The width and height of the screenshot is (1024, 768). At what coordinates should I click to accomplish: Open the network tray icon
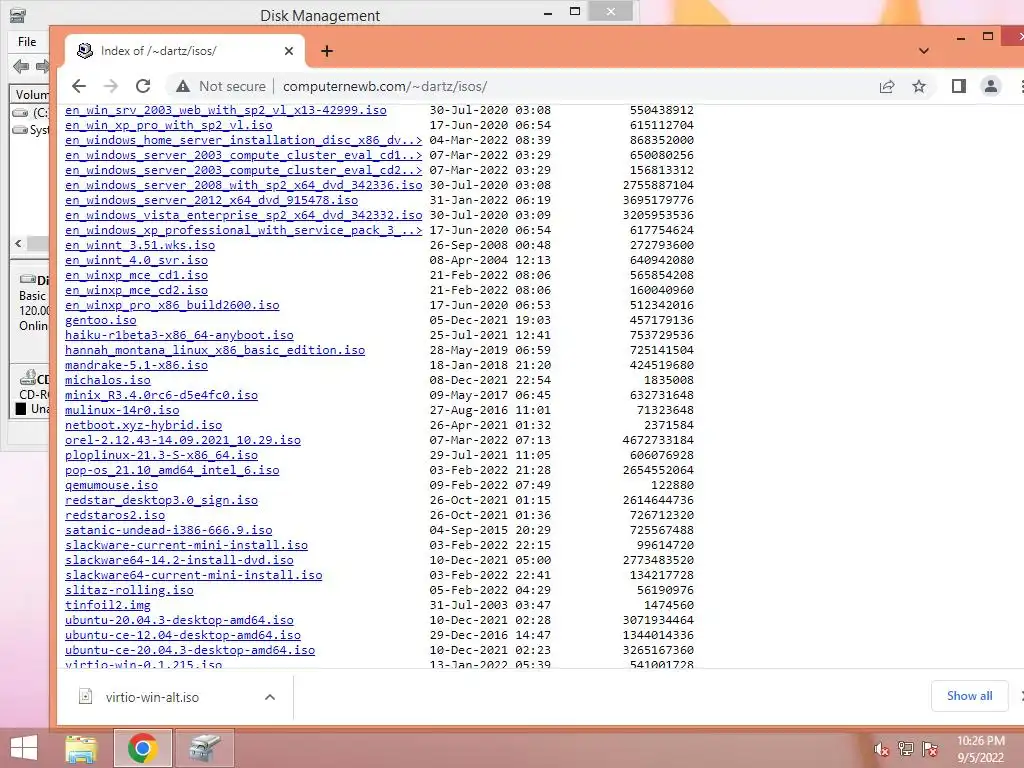pos(905,749)
